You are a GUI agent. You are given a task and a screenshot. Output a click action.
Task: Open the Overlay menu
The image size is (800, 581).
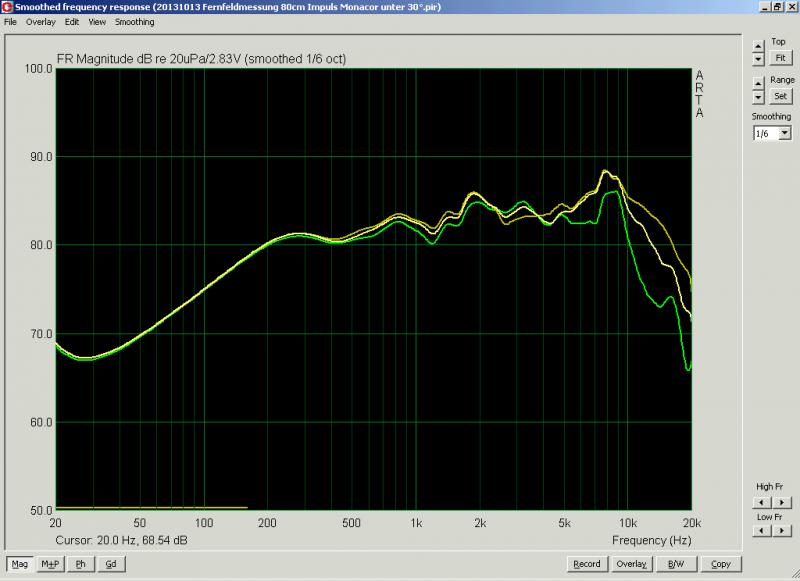pos(41,22)
